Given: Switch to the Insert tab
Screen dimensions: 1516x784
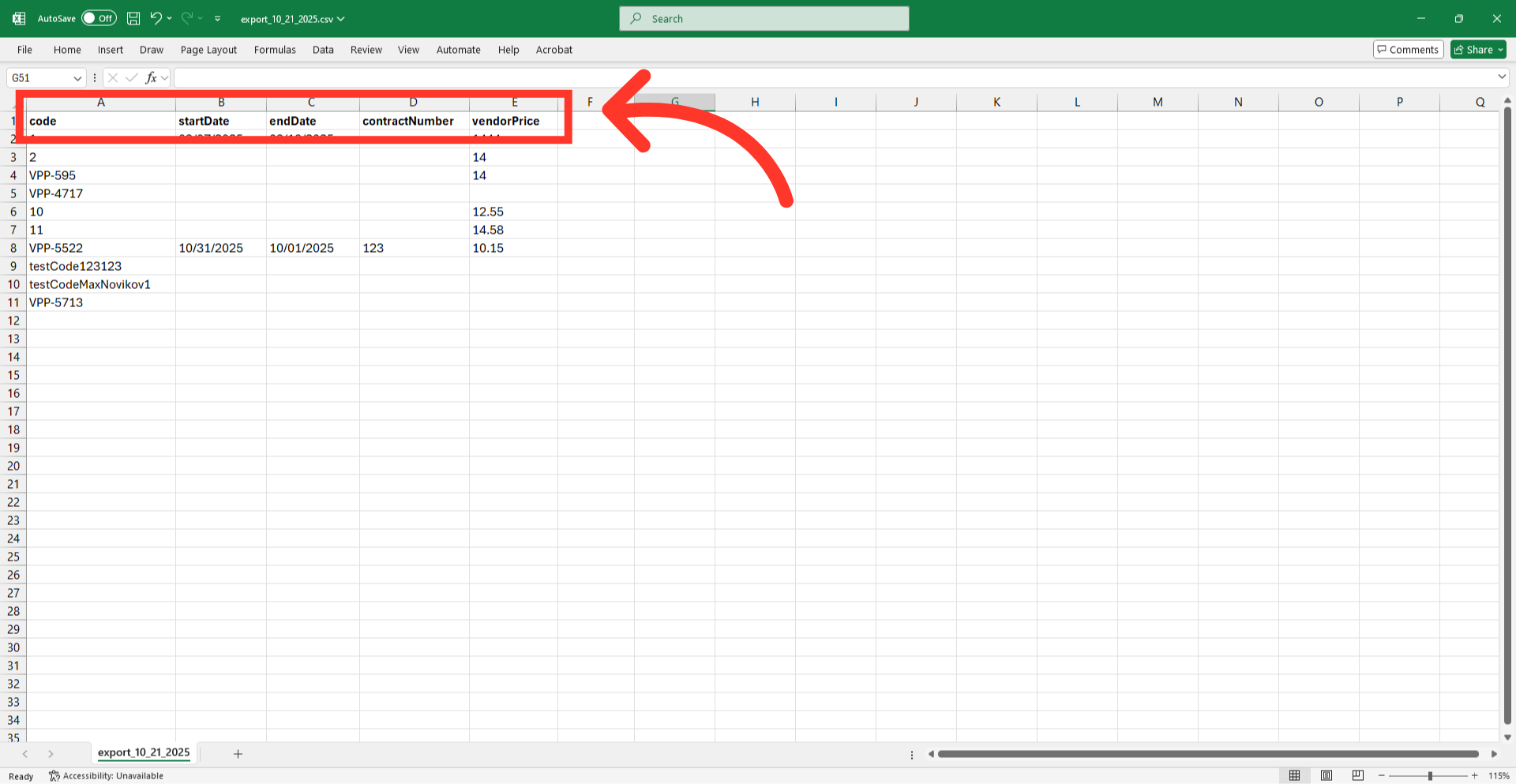Looking at the screenshot, I should point(111,50).
